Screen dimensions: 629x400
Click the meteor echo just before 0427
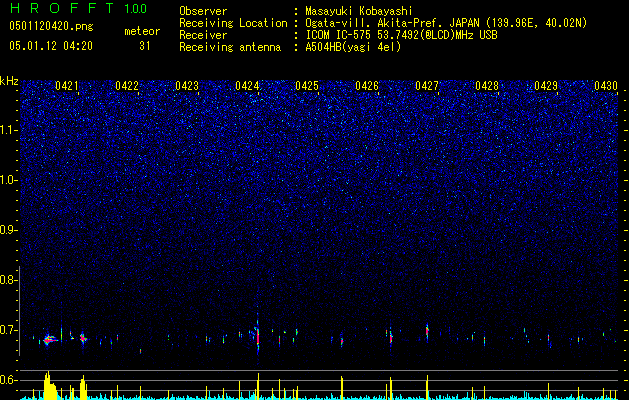click(427, 331)
